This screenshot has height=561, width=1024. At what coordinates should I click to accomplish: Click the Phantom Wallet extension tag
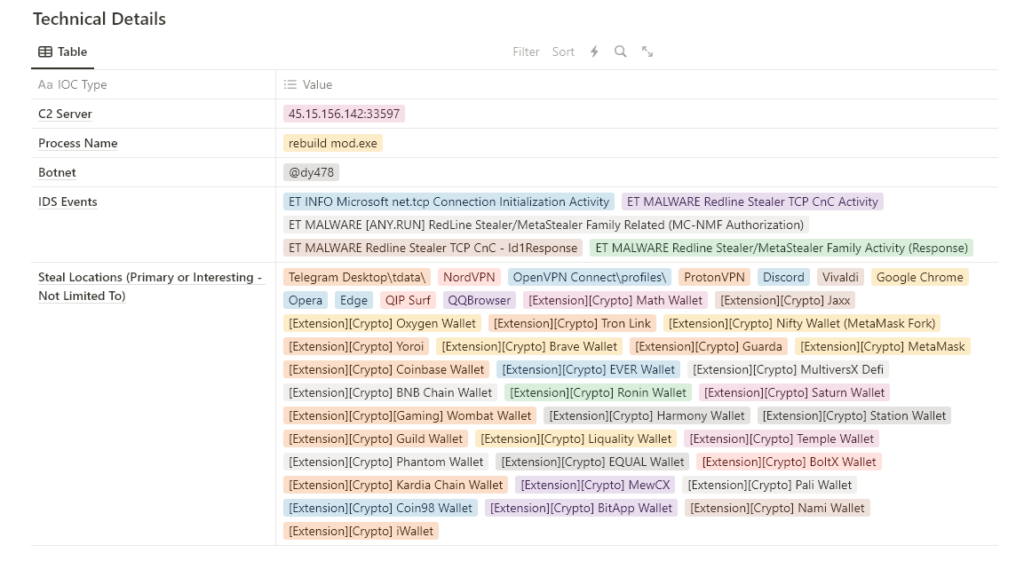click(386, 462)
